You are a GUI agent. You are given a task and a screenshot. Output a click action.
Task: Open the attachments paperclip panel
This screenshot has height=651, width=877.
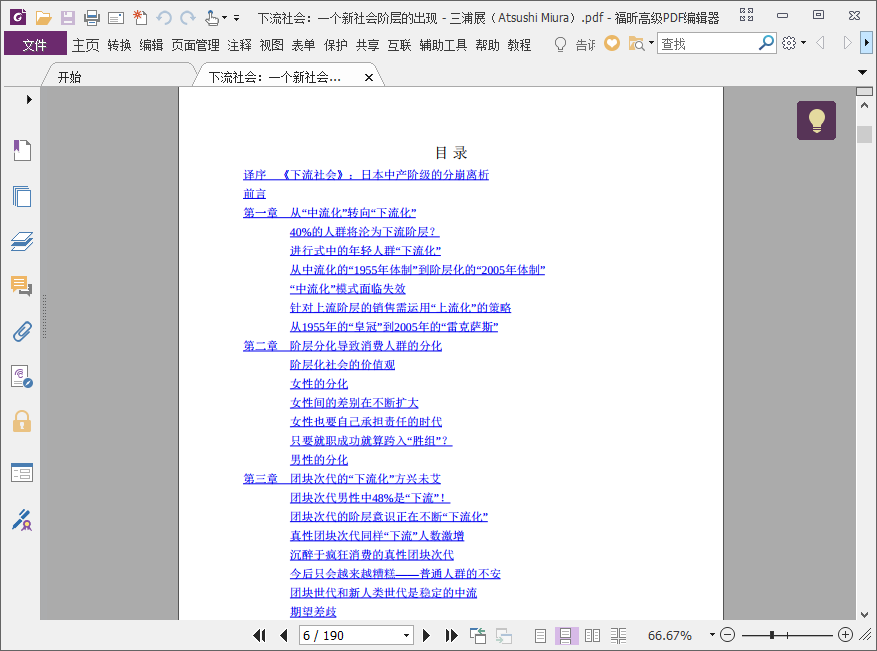tap(22, 332)
